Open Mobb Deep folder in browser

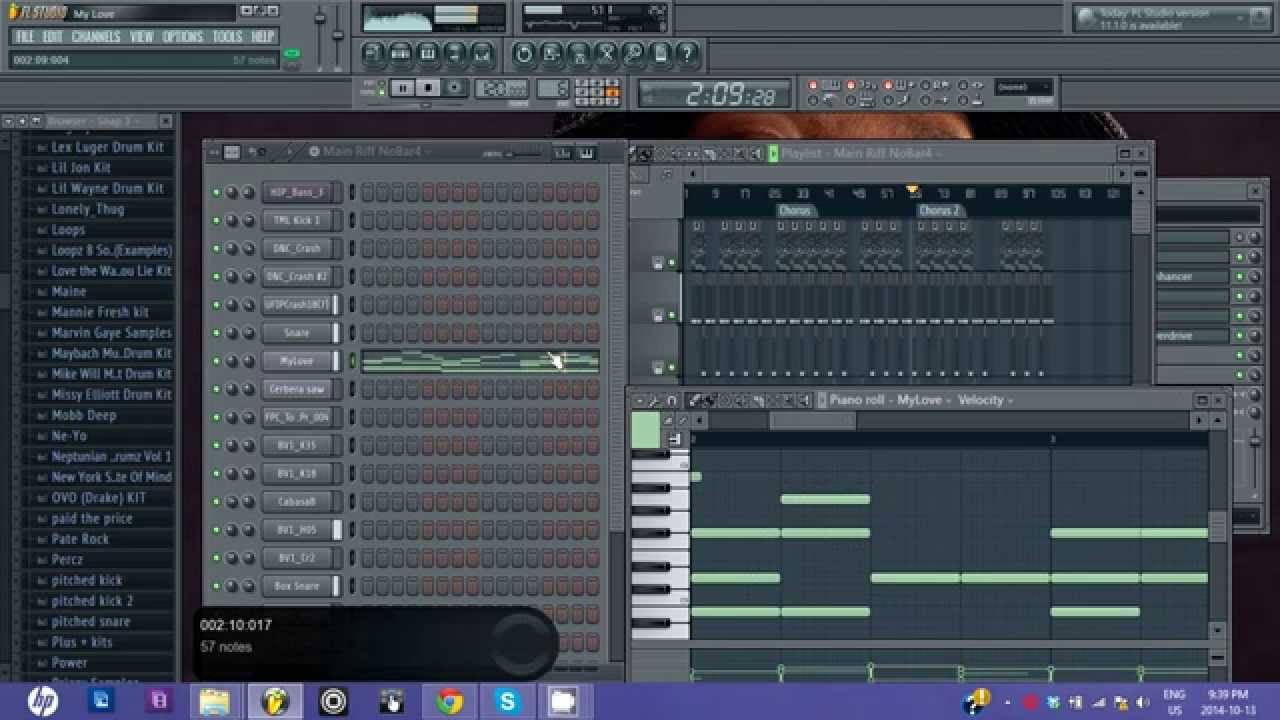click(83, 415)
